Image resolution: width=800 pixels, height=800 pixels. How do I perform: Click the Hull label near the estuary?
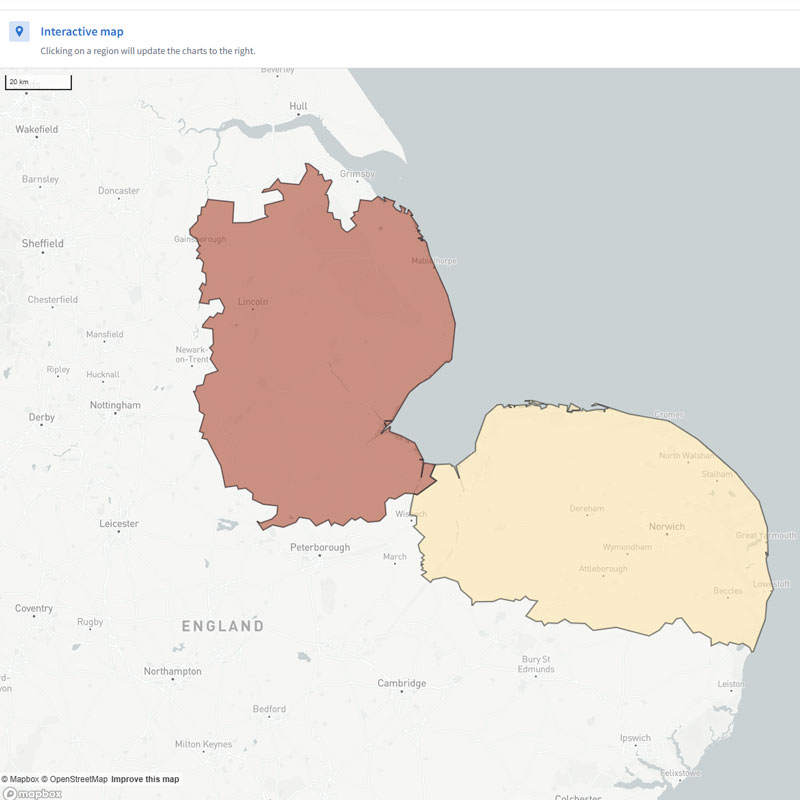point(298,106)
